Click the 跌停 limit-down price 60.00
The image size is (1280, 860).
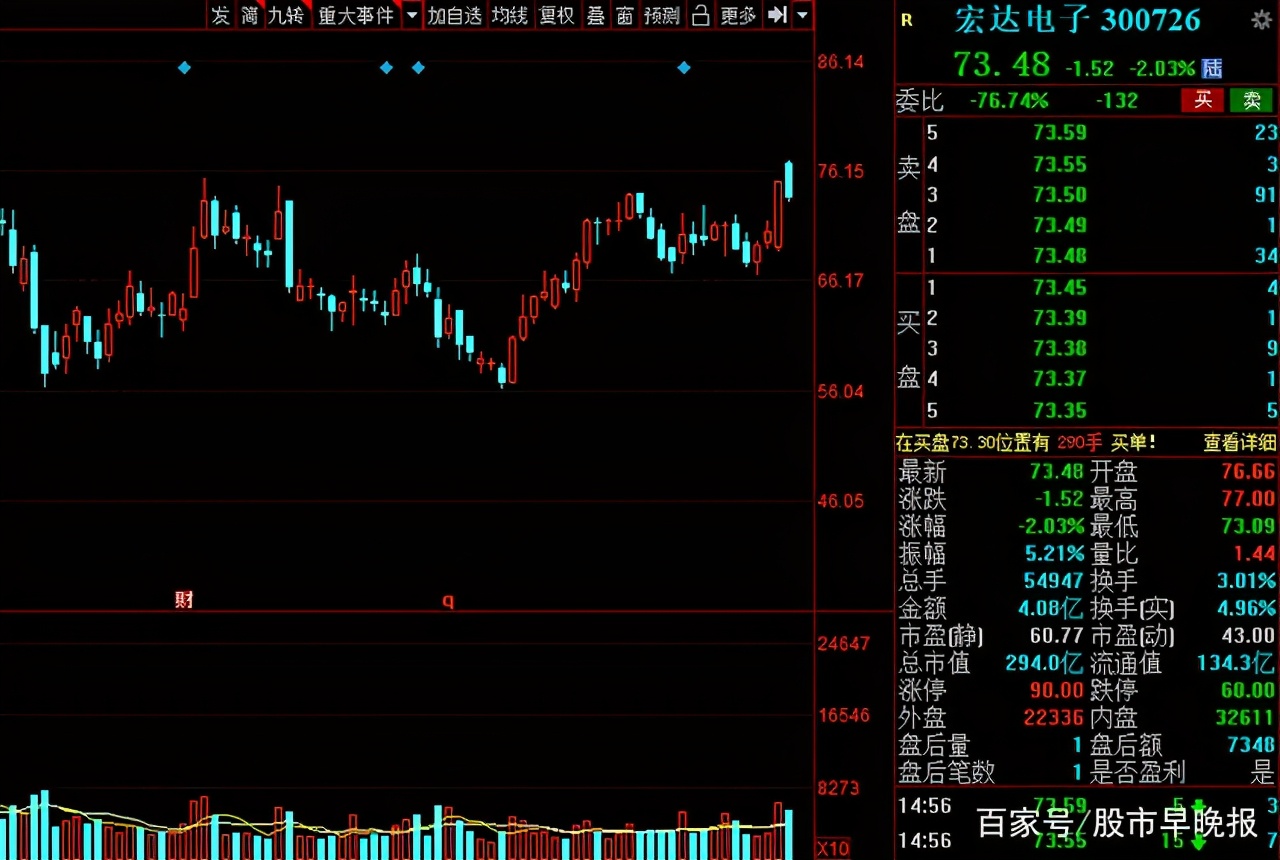(x=1249, y=690)
